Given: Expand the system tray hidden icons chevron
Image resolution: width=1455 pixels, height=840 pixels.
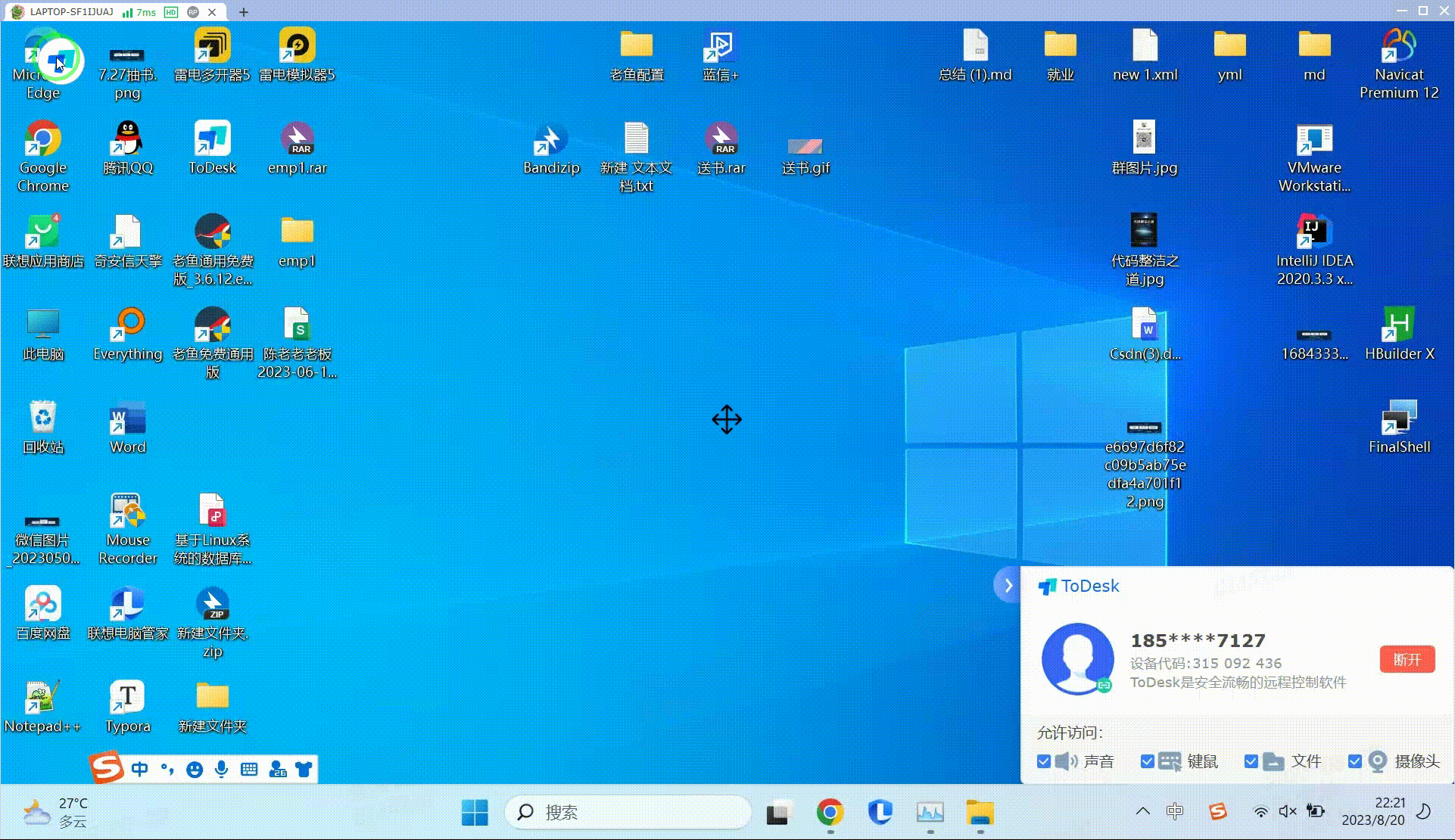Looking at the screenshot, I should click(x=1143, y=811).
